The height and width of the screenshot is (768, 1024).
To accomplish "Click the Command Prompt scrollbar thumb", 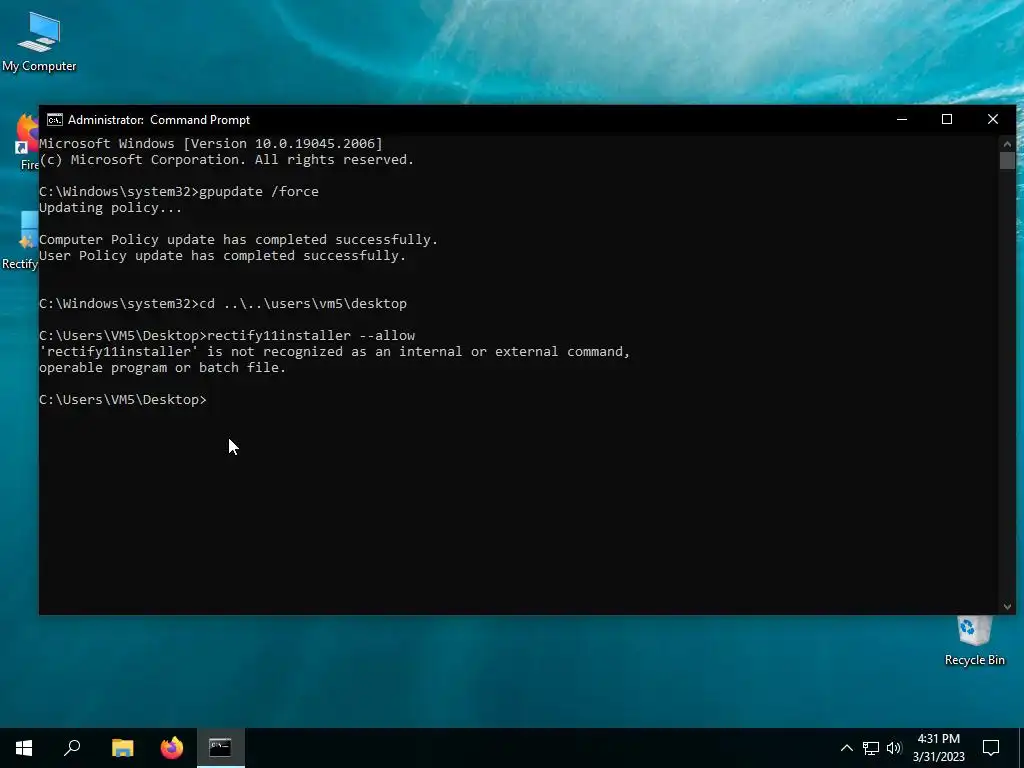I will pyautogui.click(x=1007, y=161).
